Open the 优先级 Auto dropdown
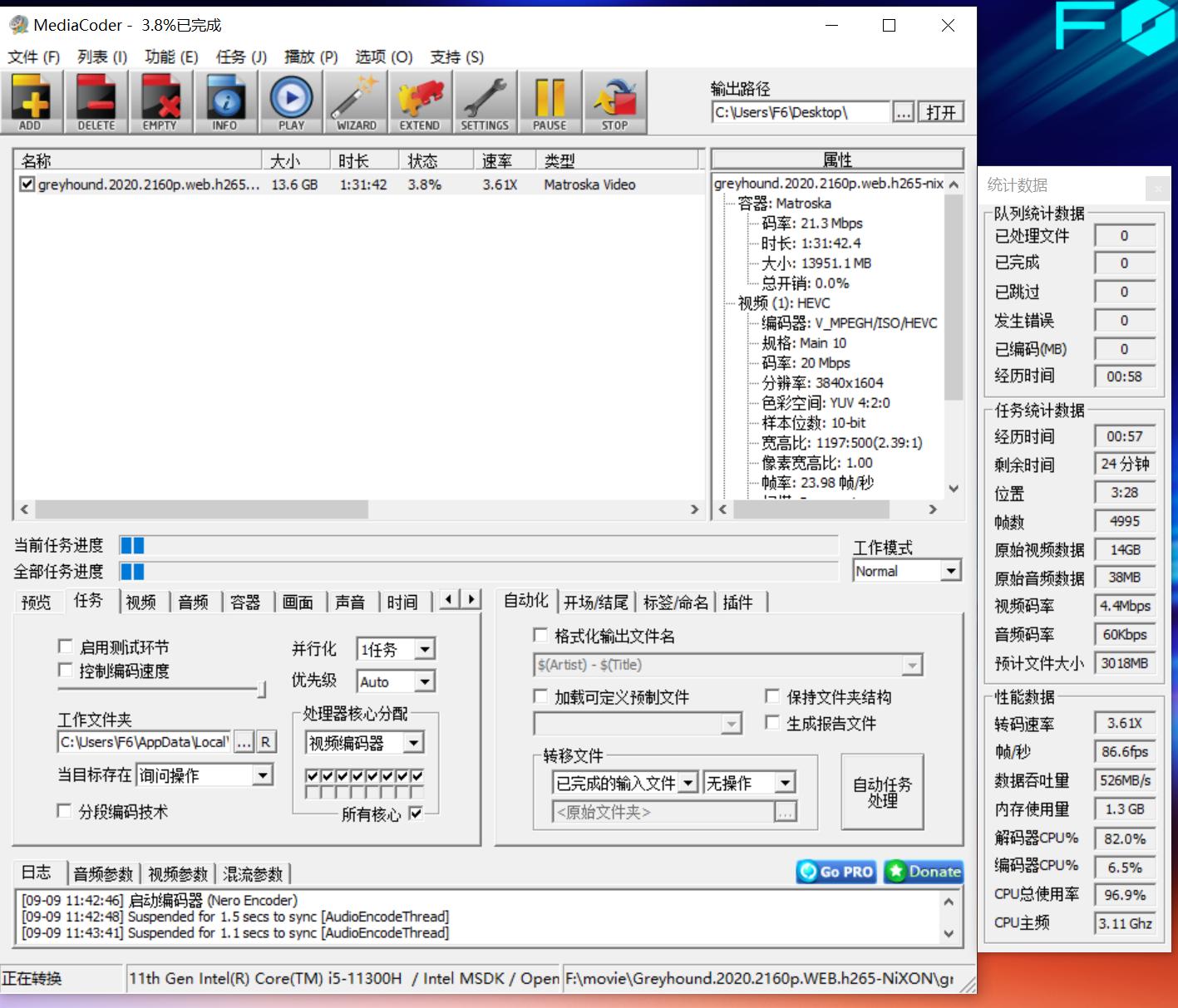The image size is (1178, 1008). click(424, 681)
